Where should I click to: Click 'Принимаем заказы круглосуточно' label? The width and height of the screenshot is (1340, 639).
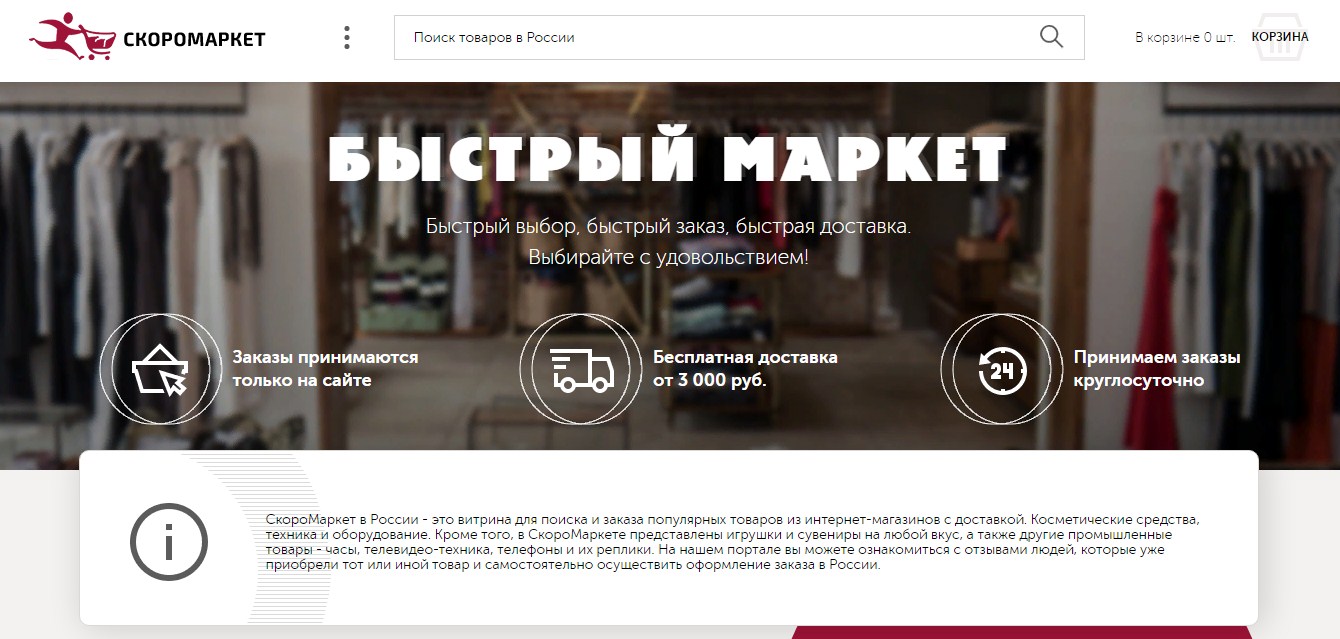click(x=1157, y=369)
